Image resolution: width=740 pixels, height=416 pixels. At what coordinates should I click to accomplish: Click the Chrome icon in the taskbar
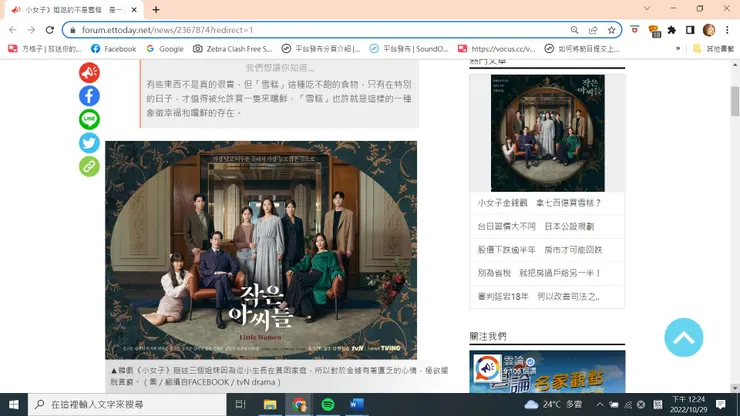pyautogui.click(x=299, y=404)
